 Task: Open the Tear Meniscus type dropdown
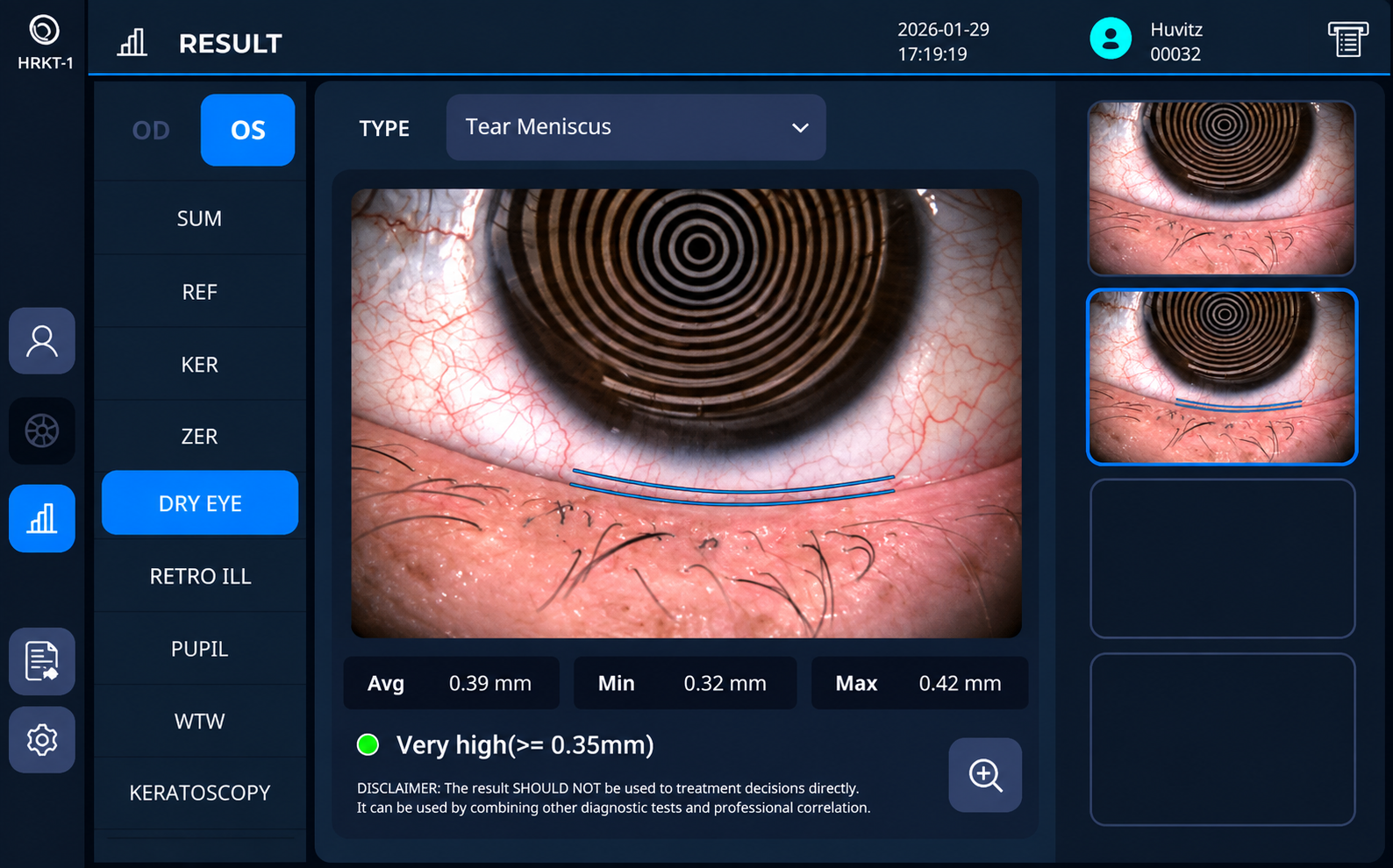(x=636, y=127)
